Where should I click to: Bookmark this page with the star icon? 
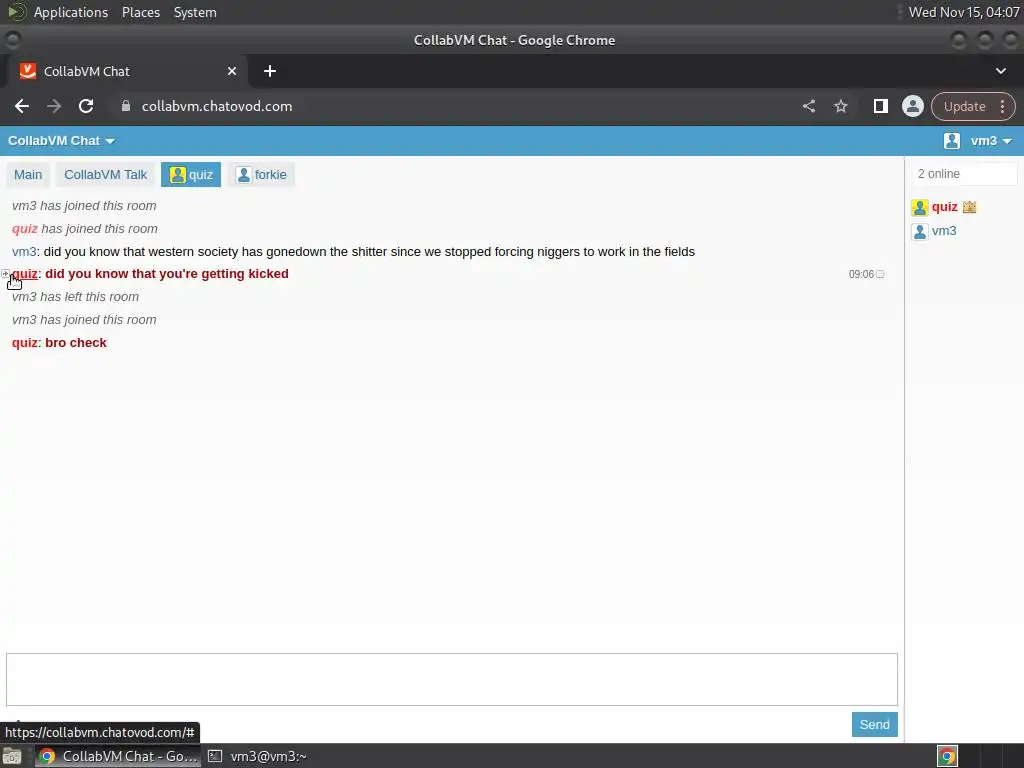[x=840, y=106]
